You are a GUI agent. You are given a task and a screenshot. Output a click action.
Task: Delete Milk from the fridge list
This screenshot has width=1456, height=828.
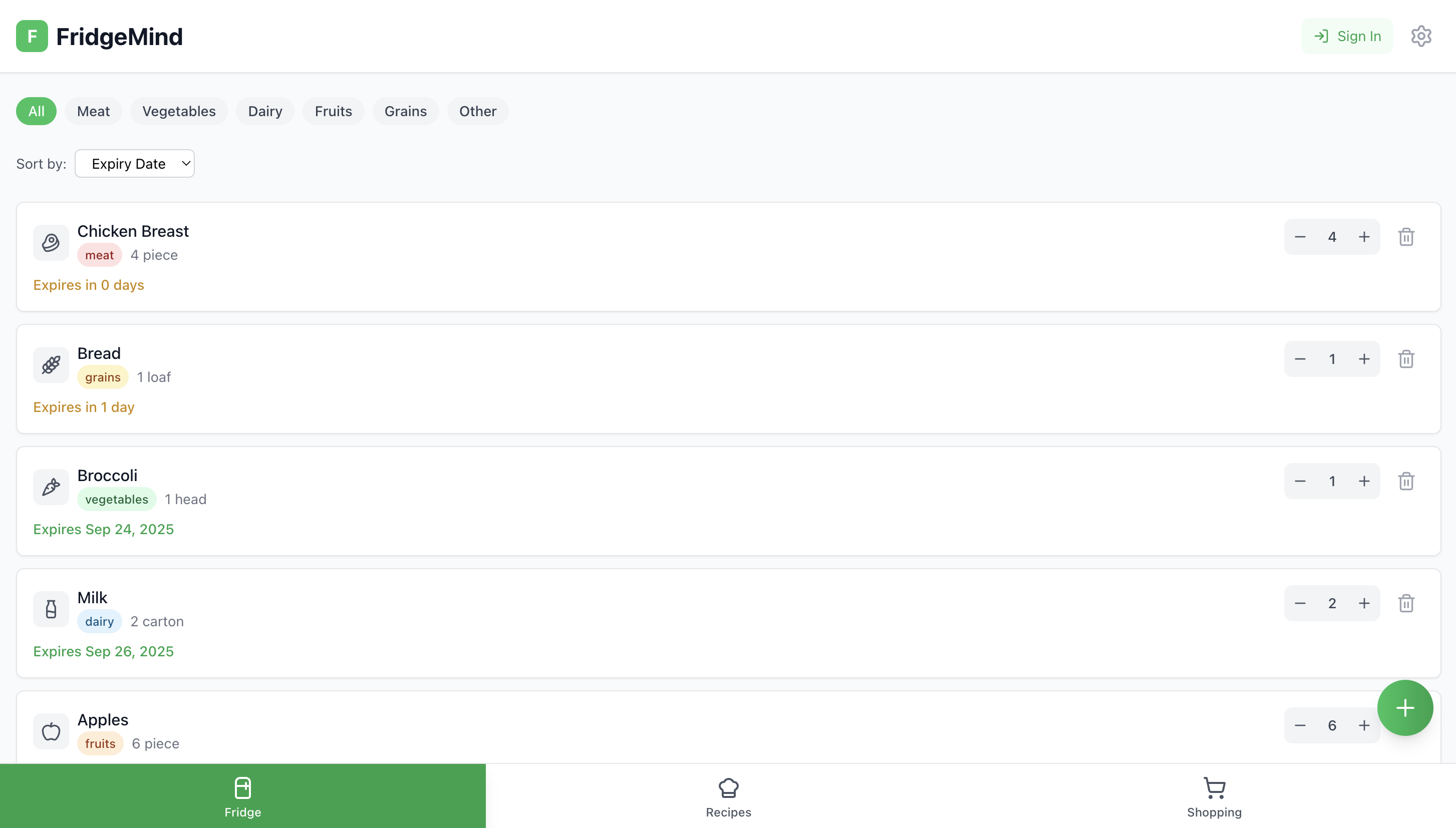coord(1406,603)
